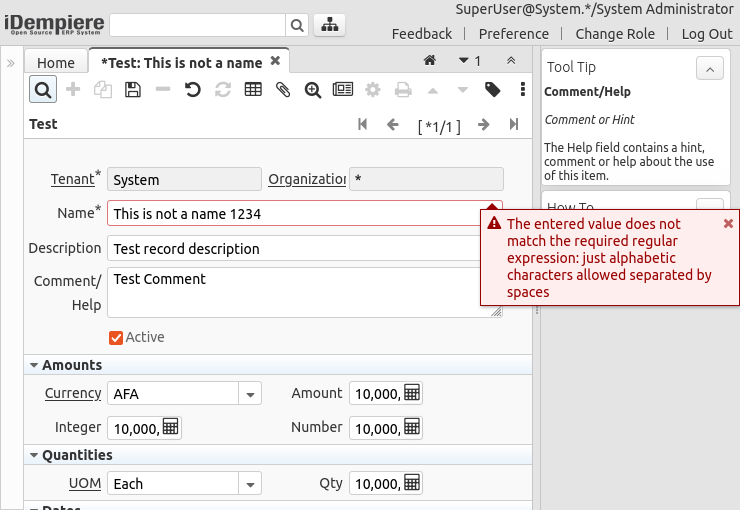Open the Preference link

tap(514, 34)
